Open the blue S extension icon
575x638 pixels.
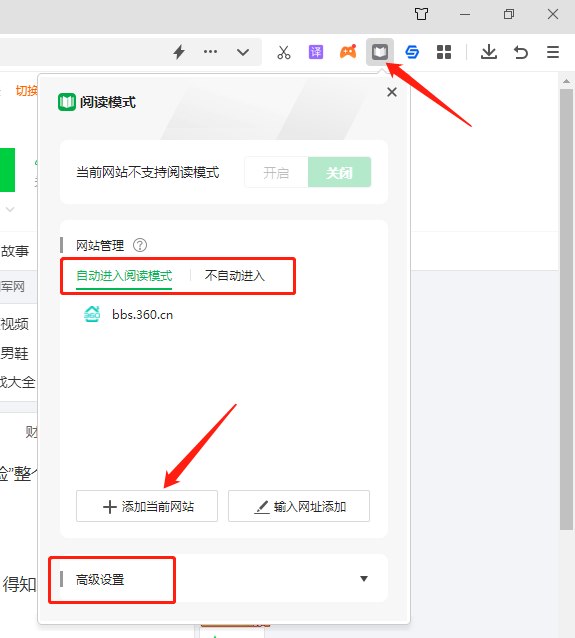(412, 52)
